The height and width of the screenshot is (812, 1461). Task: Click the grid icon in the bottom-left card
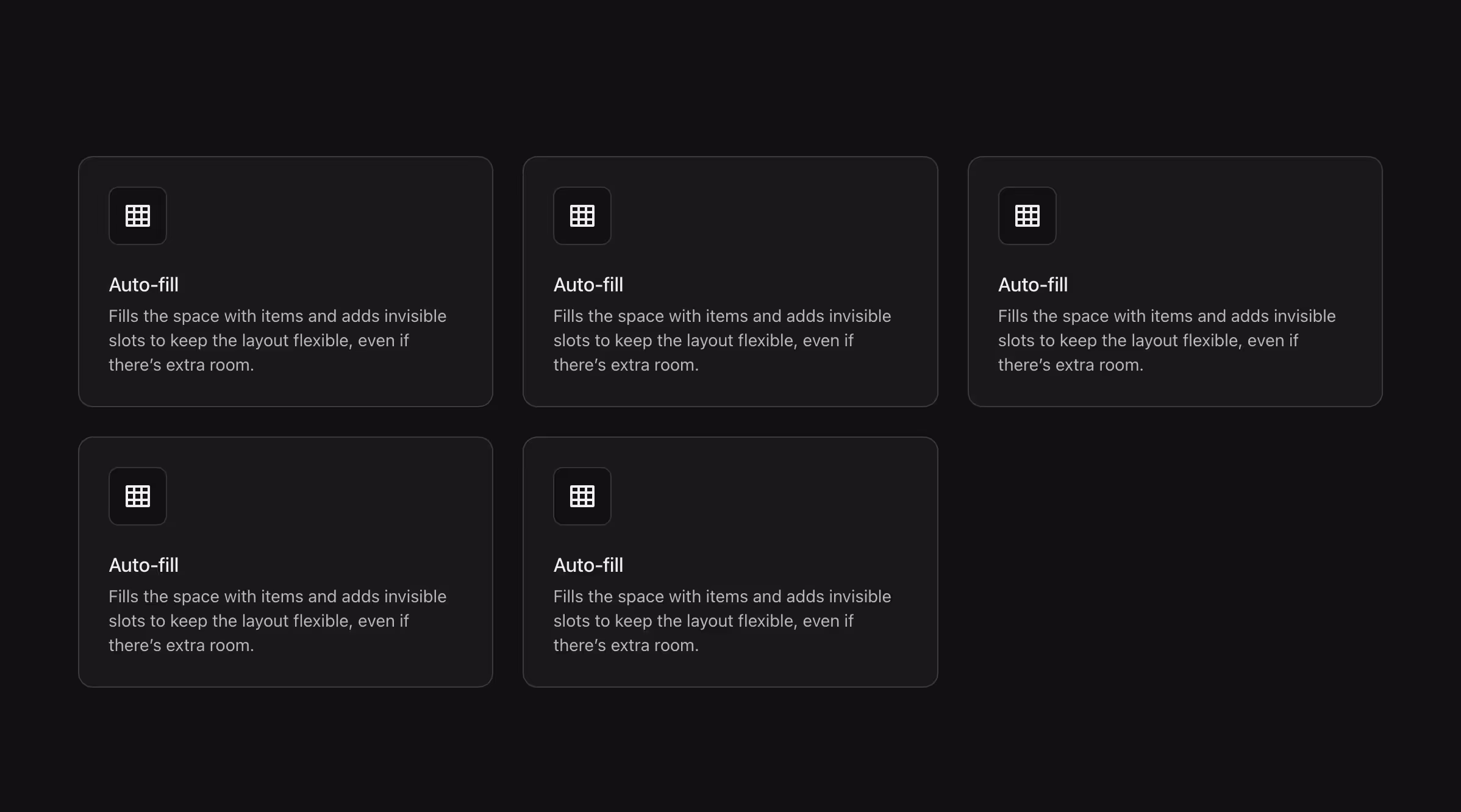tap(137, 496)
